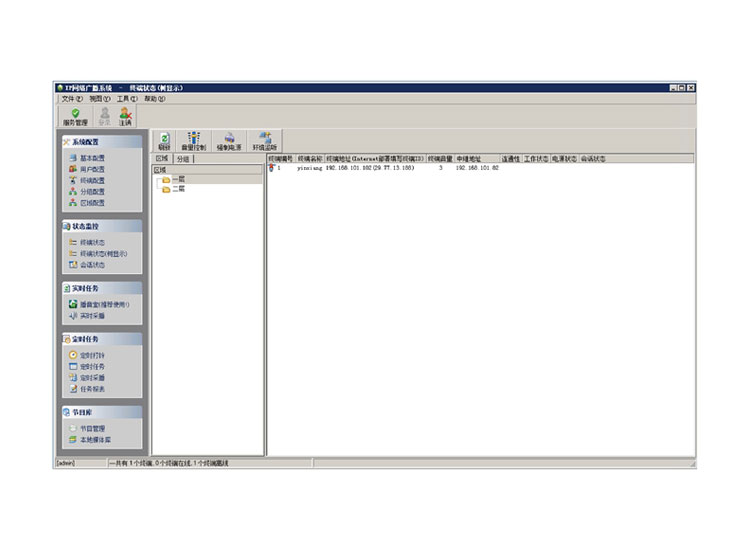Open 基本配置 in the sidebar

(91, 157)
